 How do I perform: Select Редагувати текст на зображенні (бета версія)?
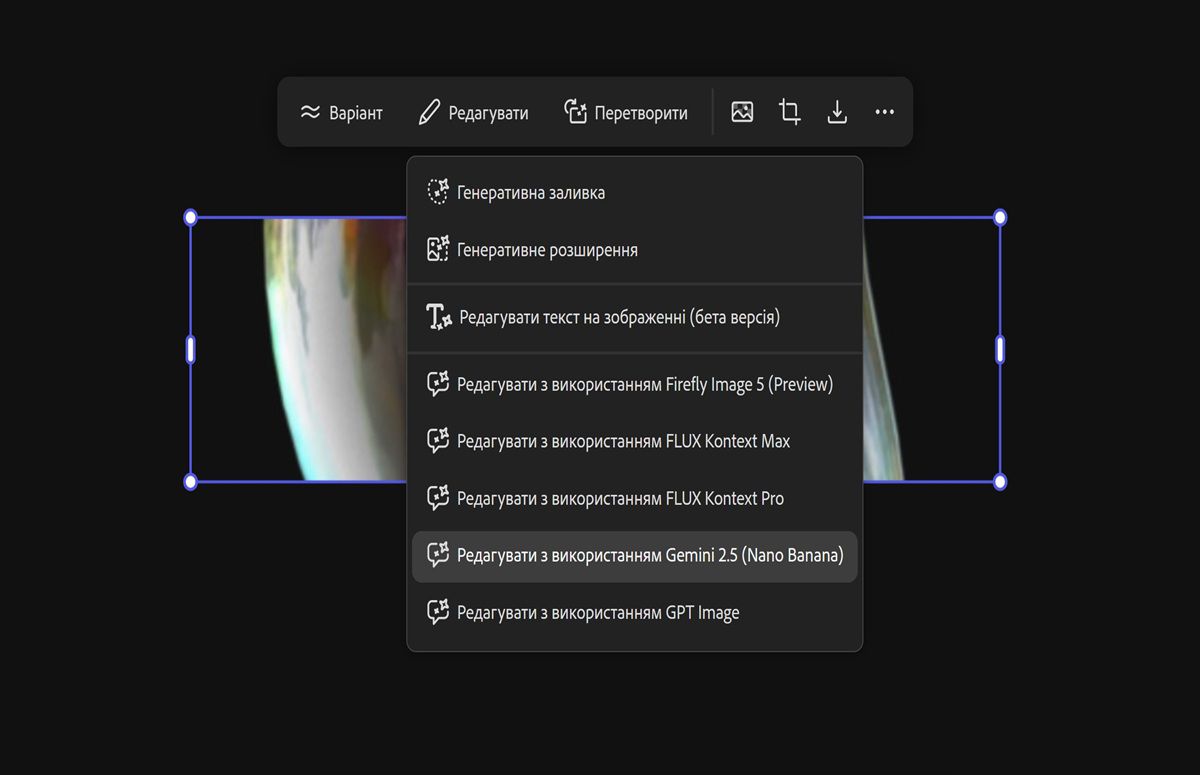634,318
